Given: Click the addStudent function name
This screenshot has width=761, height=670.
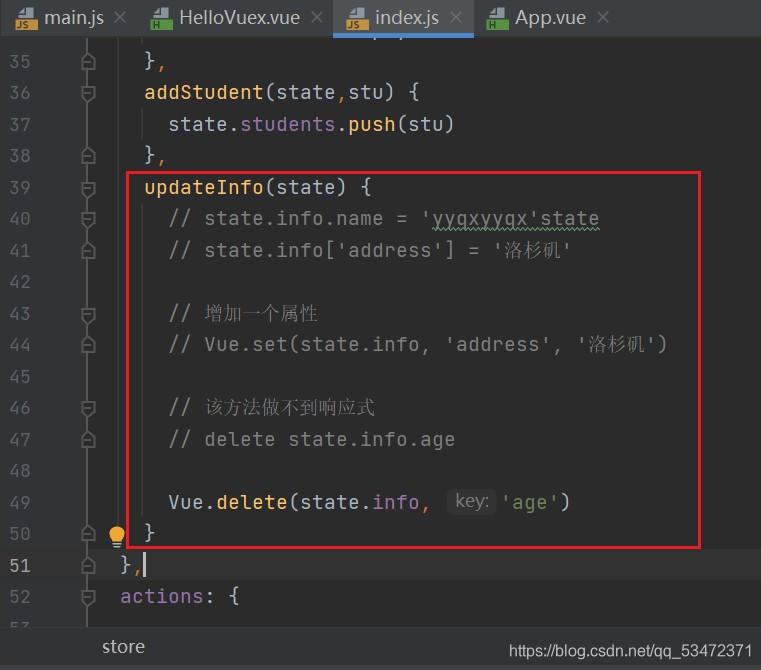Looking at the screenshot, I should [204, 92].
